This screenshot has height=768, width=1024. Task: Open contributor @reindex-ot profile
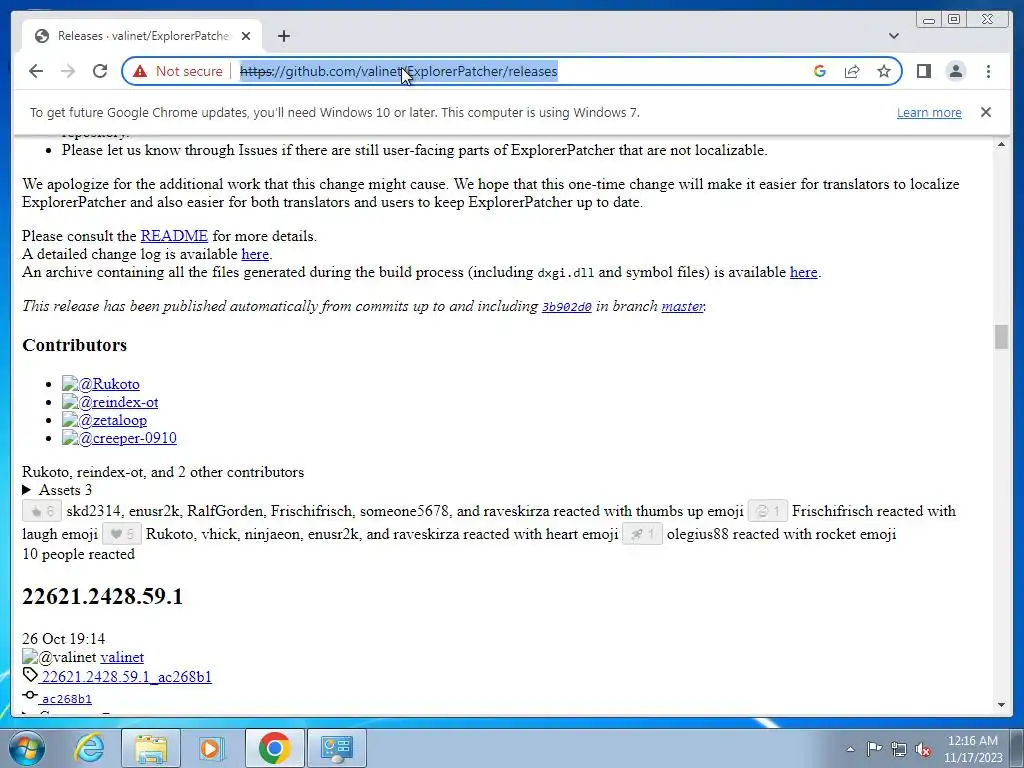click(x=110, y=402)
